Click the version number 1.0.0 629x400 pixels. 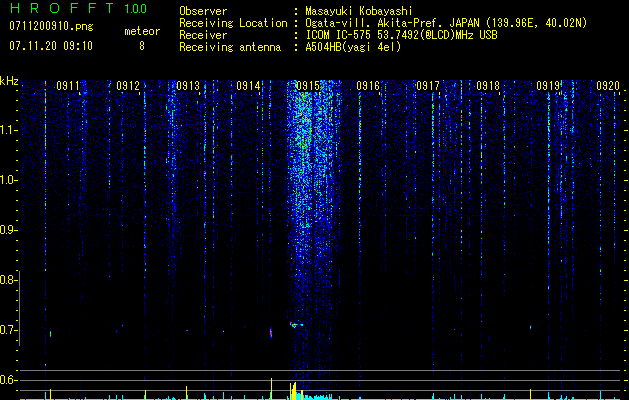[135, 9]
